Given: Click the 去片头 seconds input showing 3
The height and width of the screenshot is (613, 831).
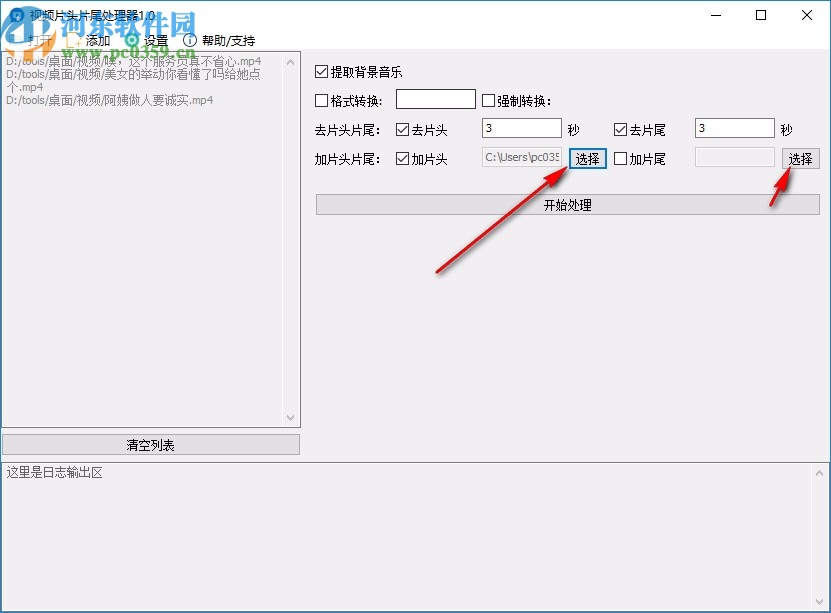Looking at the screenshot, I should pyautogui.click(x=521, y=127).
